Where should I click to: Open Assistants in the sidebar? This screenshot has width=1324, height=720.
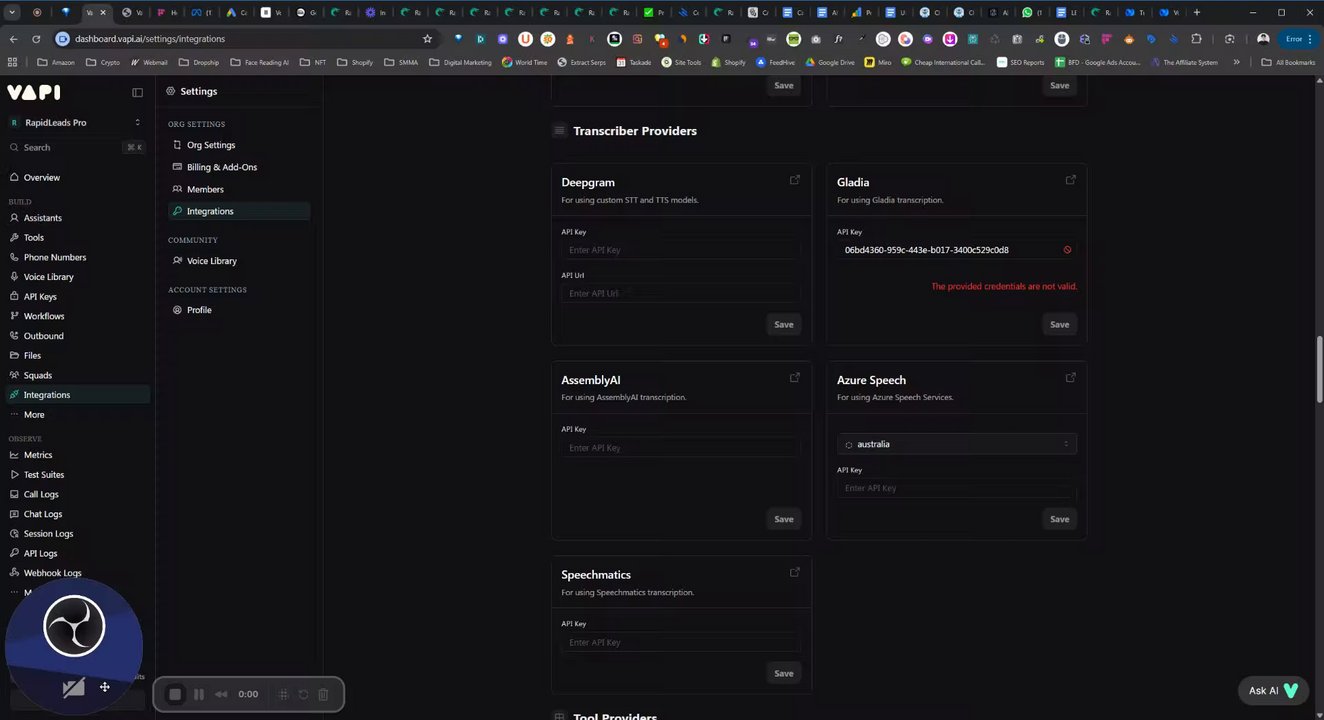tap(42, 218)
